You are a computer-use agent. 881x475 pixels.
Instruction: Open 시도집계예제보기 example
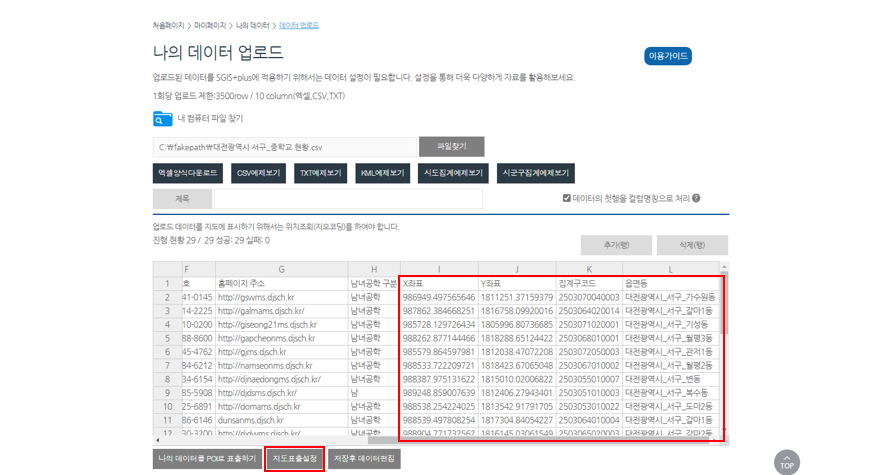tap(453, 173)
